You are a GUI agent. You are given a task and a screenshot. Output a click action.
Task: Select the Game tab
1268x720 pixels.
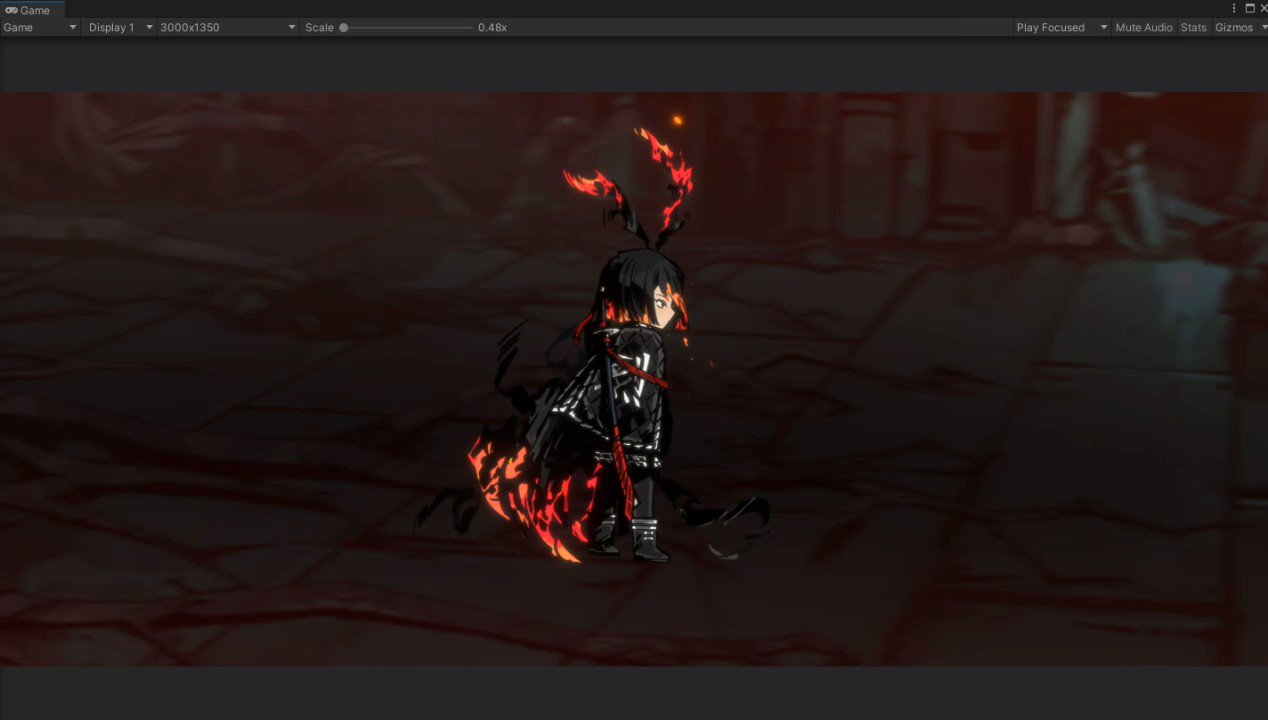click(32, 10)
